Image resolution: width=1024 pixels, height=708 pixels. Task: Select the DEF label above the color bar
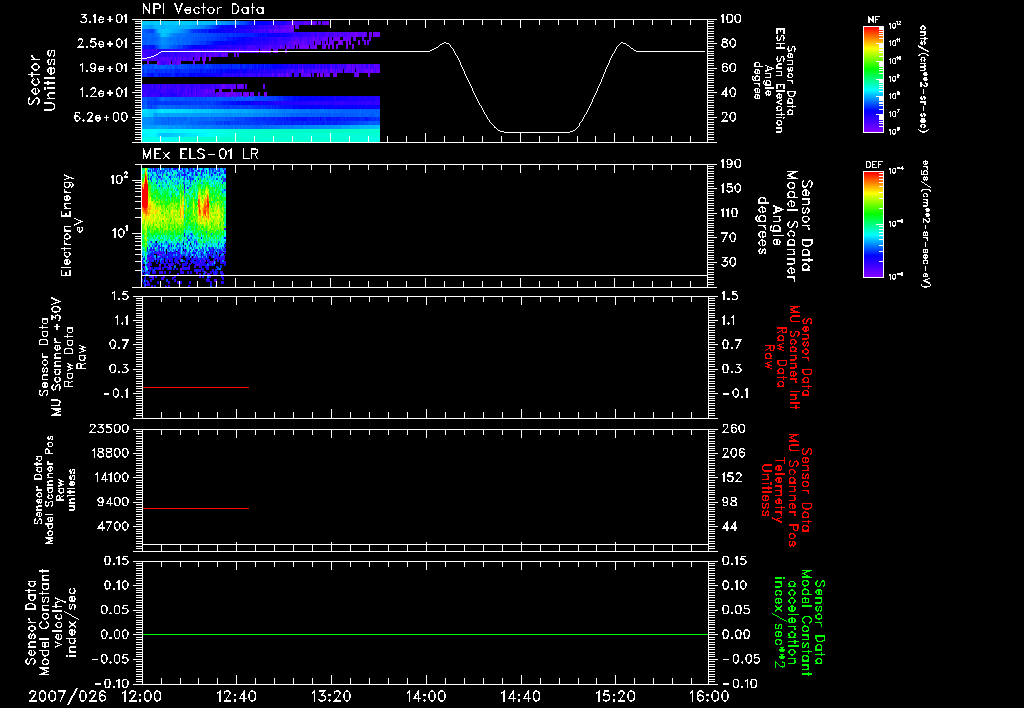coord(873,165)
